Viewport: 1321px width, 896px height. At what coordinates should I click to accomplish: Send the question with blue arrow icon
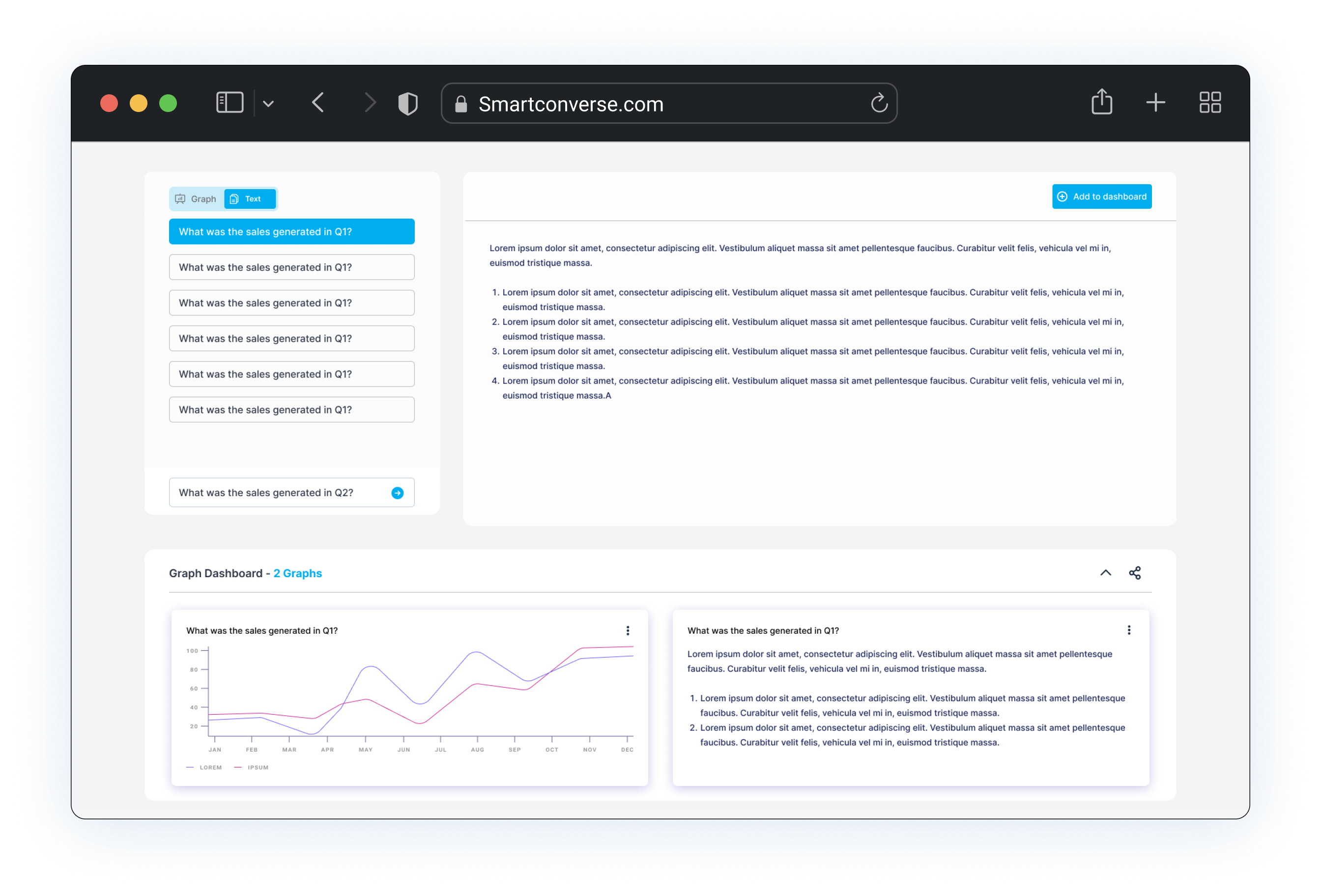tap(397, 493)
